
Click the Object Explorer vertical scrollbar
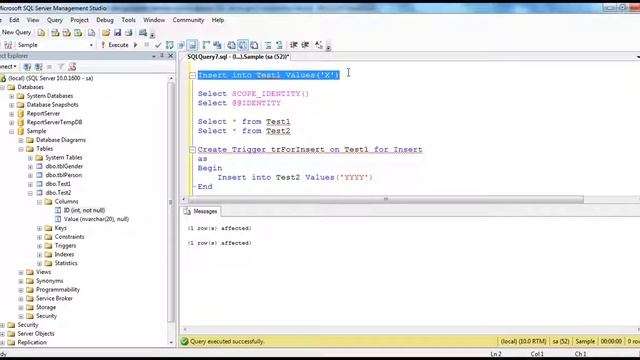171,202
